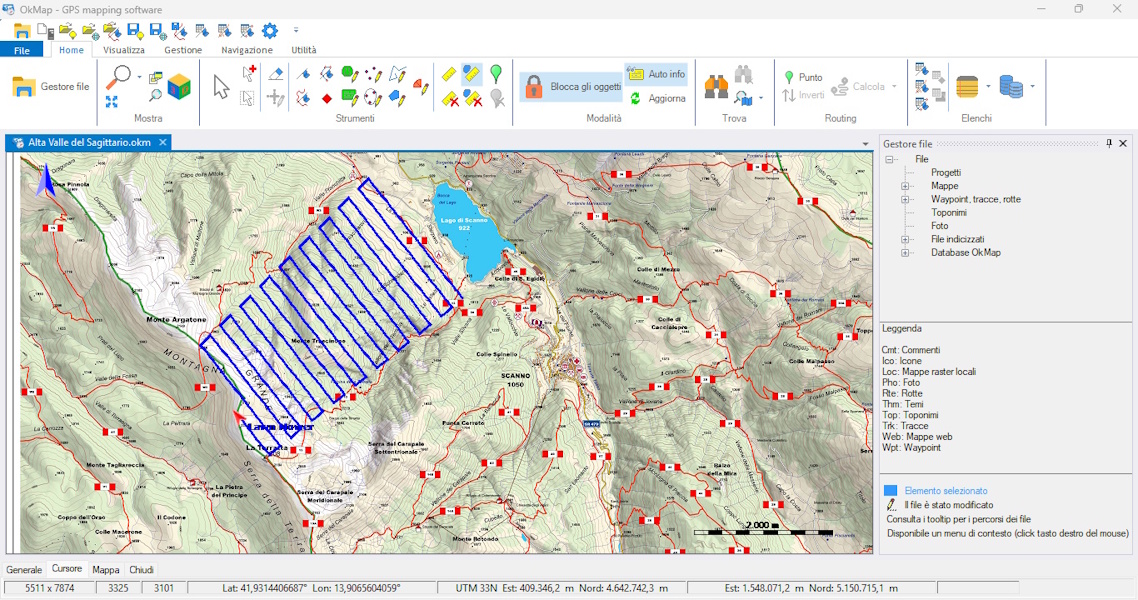Open the quick access toolbar customize arrow
The image size is (1138, 600).
(296, 30)
